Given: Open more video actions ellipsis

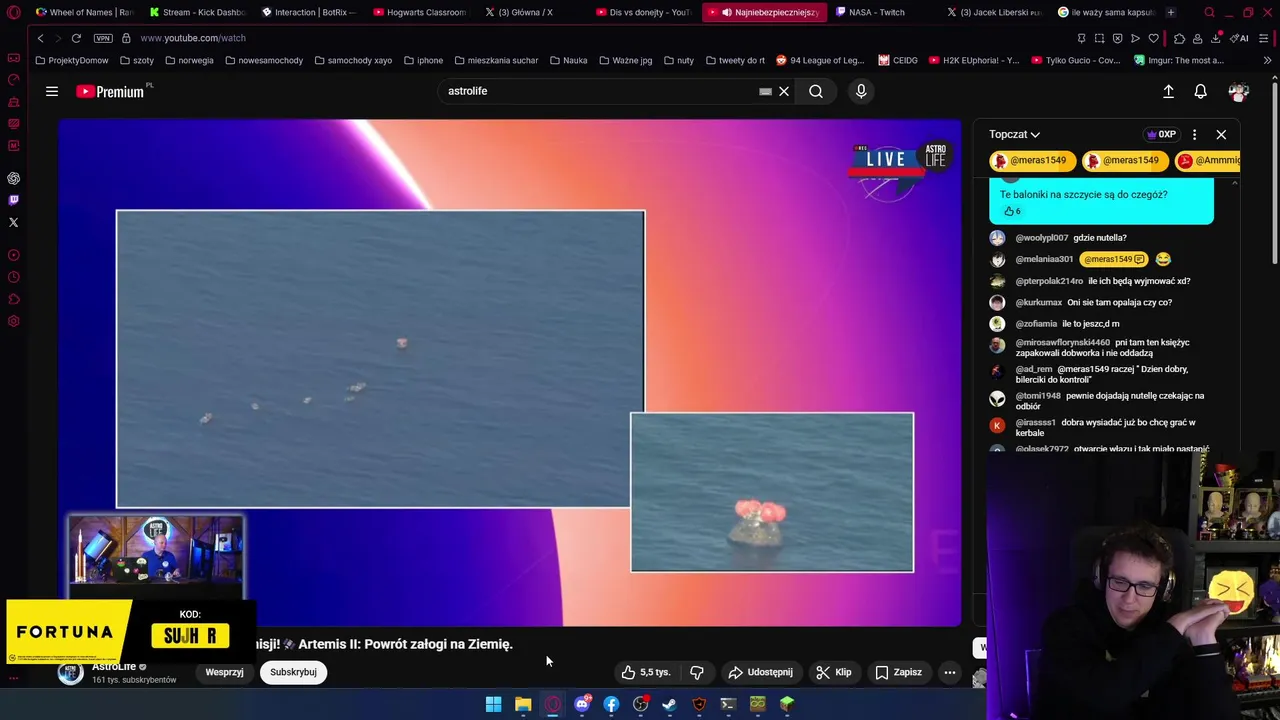Looking at the screenshot, I should [950, 672].
